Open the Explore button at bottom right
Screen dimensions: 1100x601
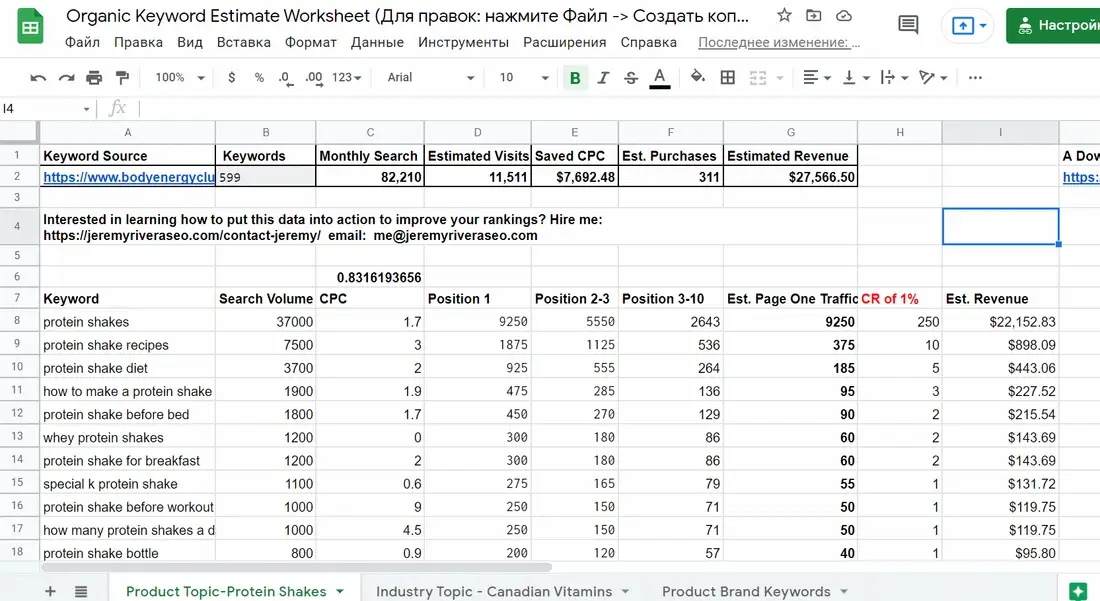coord(1078,591)
